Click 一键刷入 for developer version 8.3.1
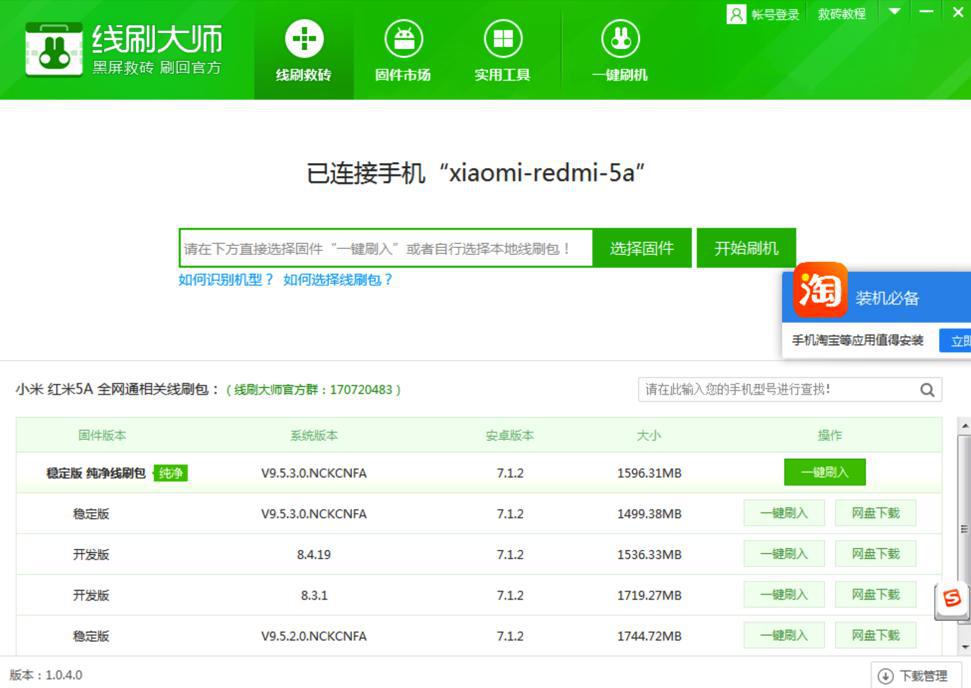 click(x=784, y=595)
